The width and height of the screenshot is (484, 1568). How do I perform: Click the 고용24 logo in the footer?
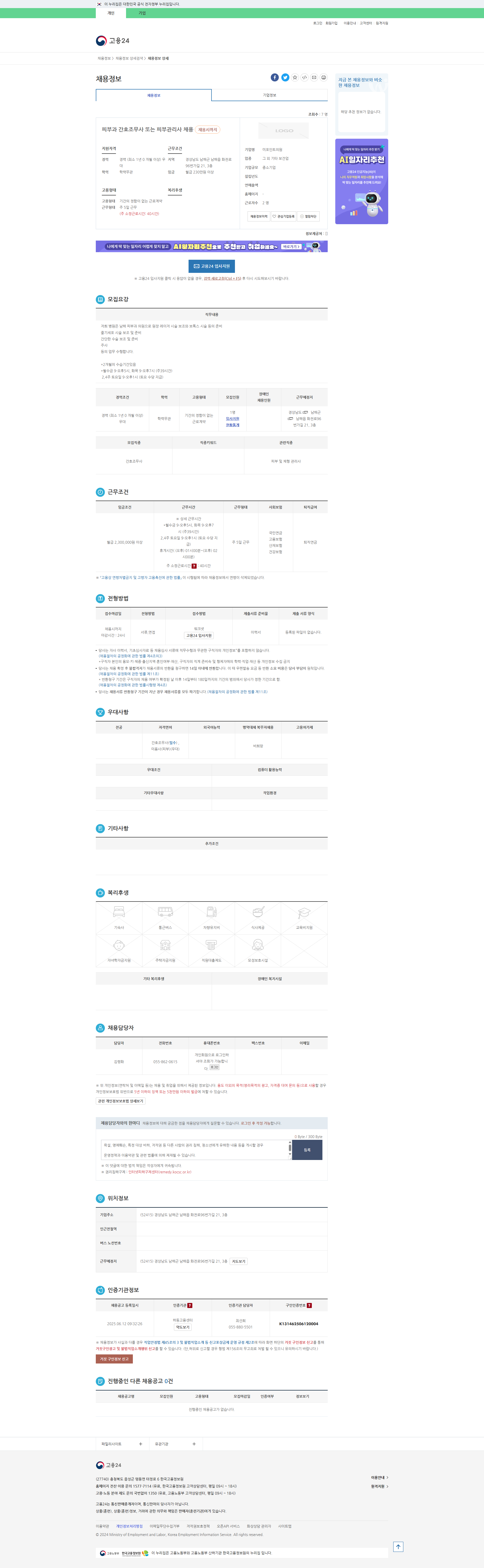(108, 1465)
